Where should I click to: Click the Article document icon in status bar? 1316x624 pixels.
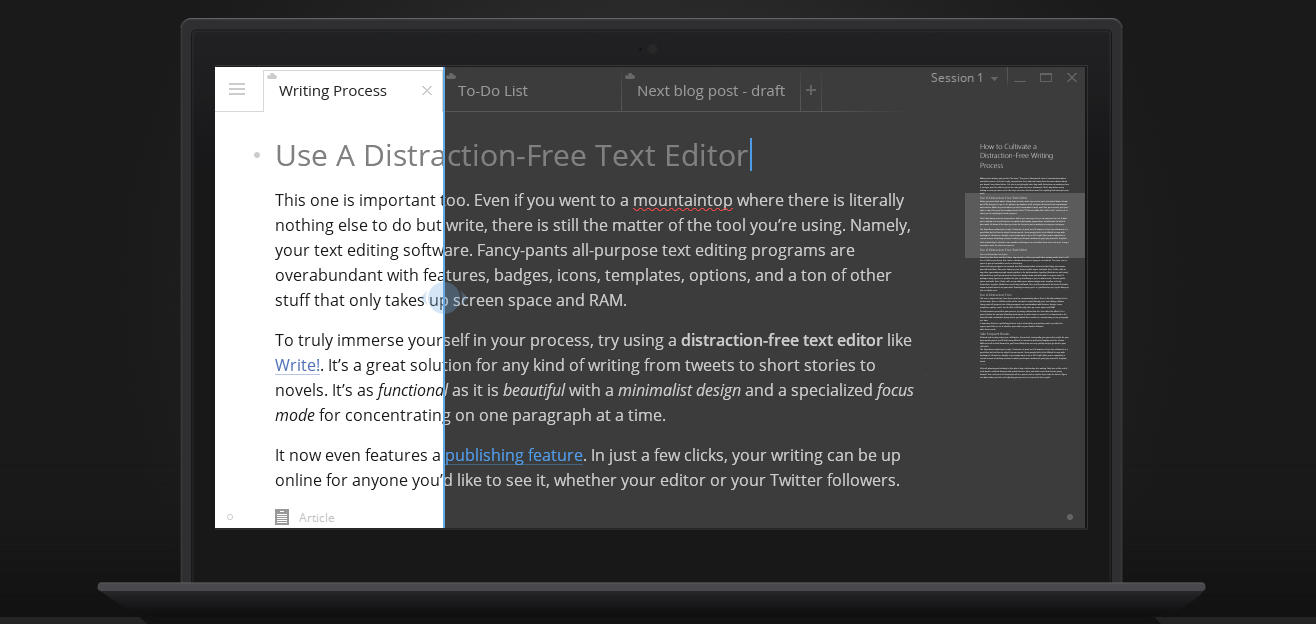pos(282,517)
